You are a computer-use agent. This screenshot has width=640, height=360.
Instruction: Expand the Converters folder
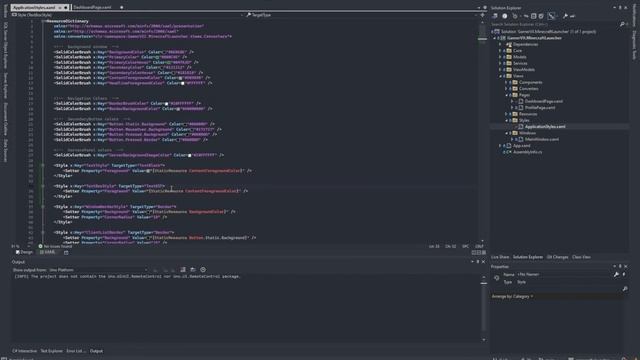(506, 89)
